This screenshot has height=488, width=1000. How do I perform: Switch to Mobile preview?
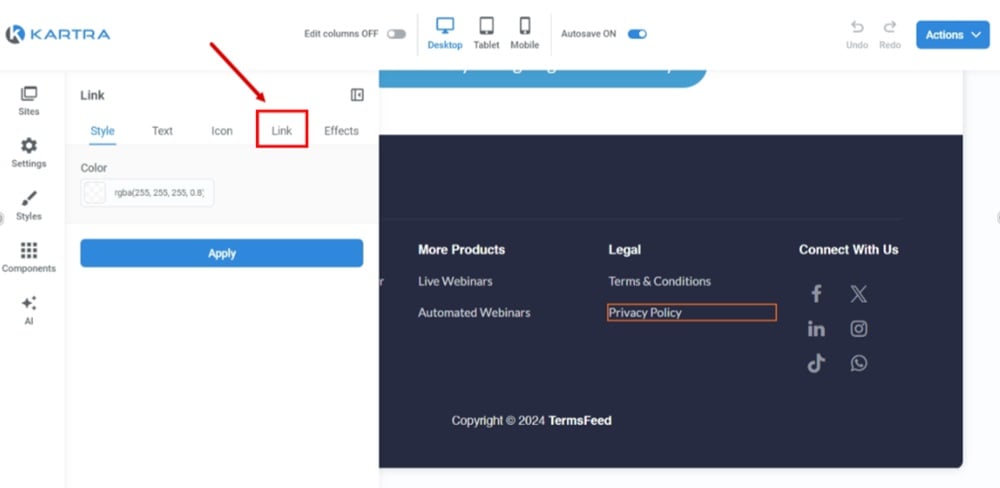[x=524, y=34]
